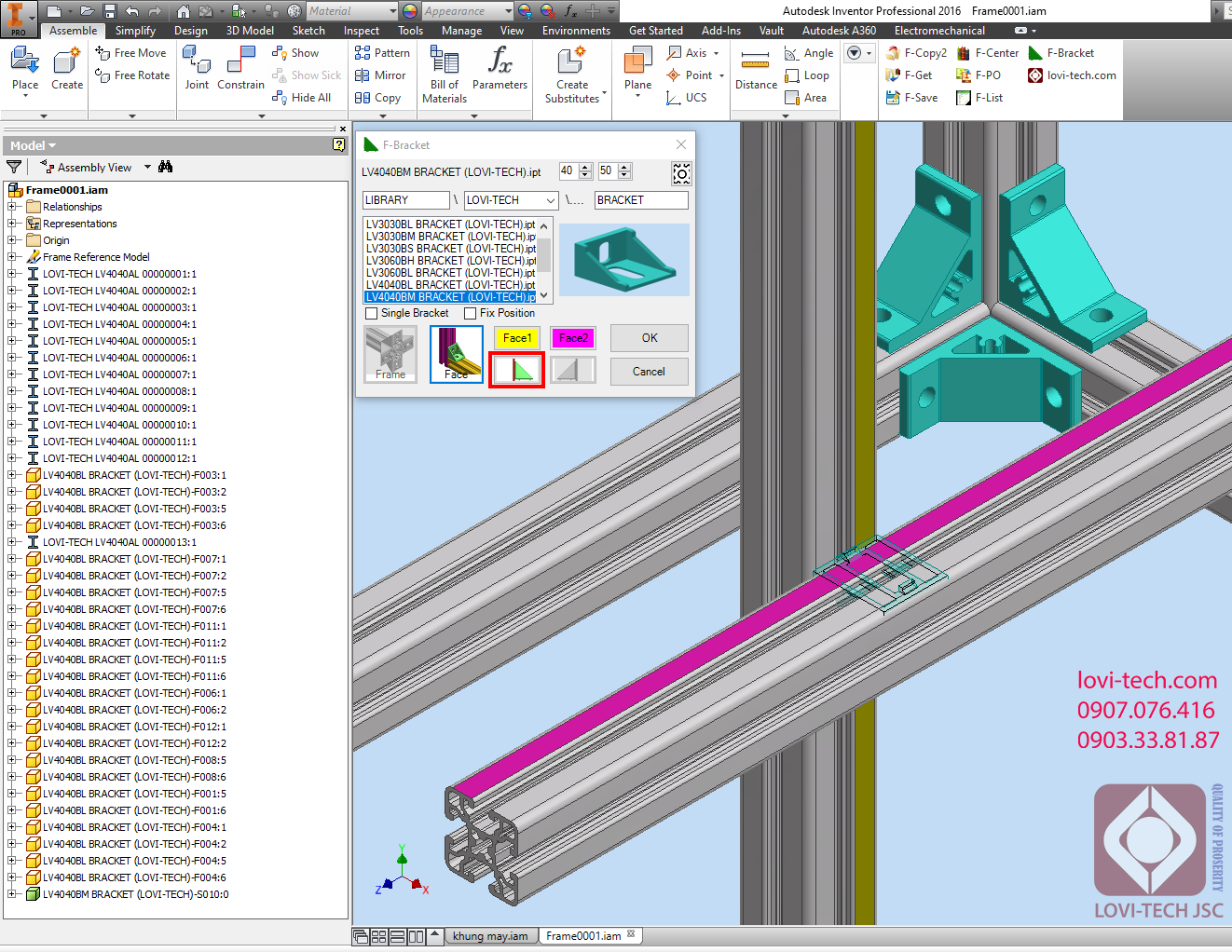This screenshot has width=1232, height=952.
Task: Expand the Relationships folder node
Action: (12, 207)
